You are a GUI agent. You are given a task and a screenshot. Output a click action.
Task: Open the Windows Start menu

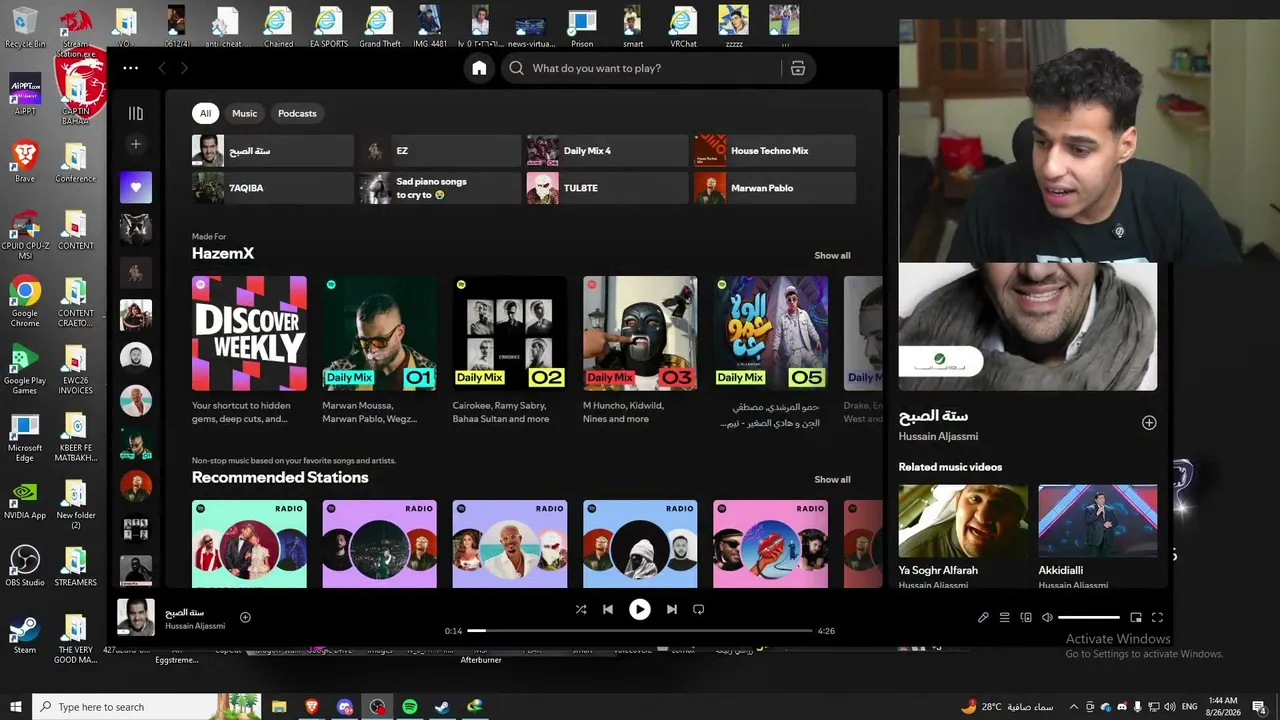click(16, 707)
